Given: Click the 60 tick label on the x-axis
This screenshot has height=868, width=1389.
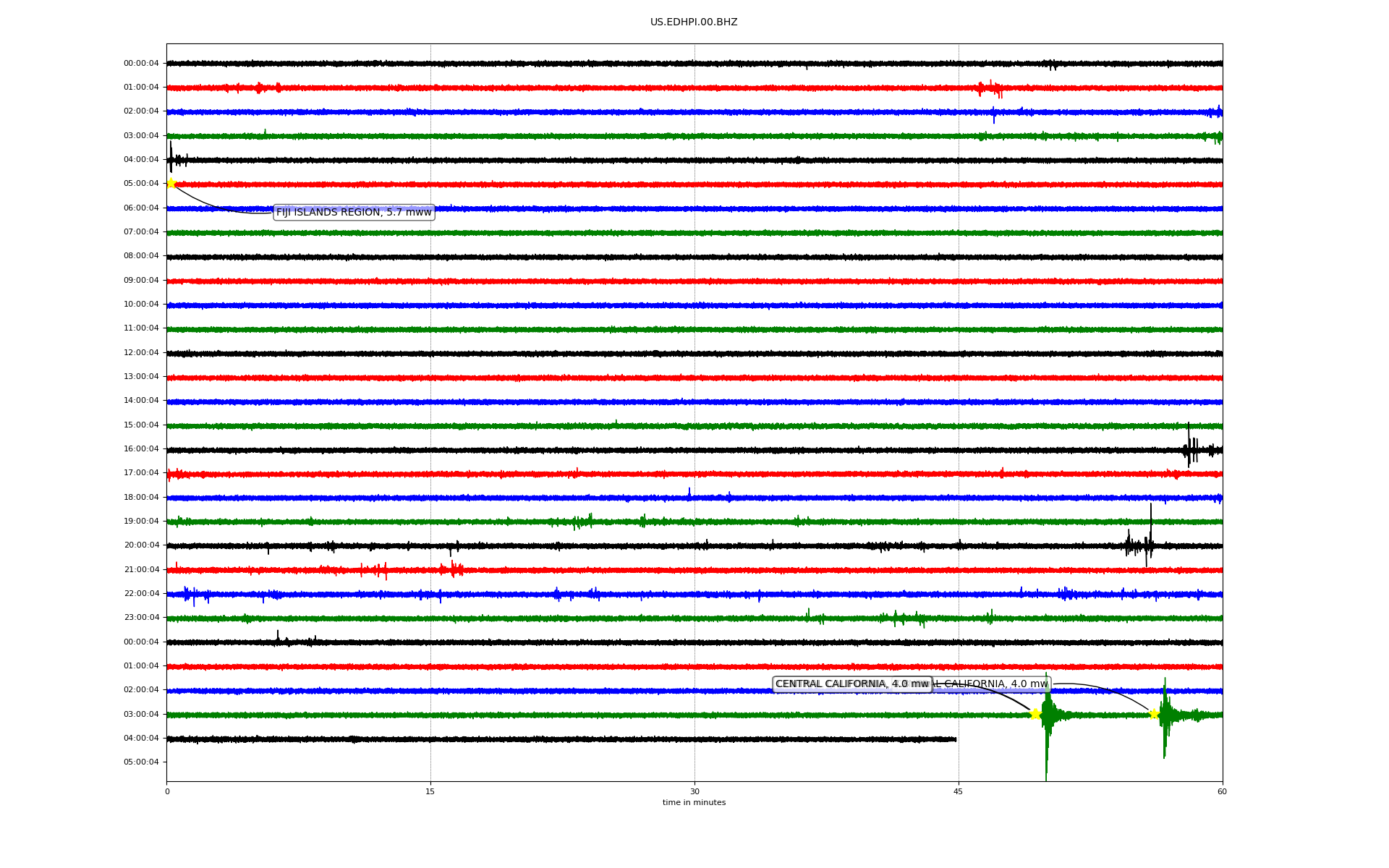Looking at the screenshot, I should (x=1222, y=791).
